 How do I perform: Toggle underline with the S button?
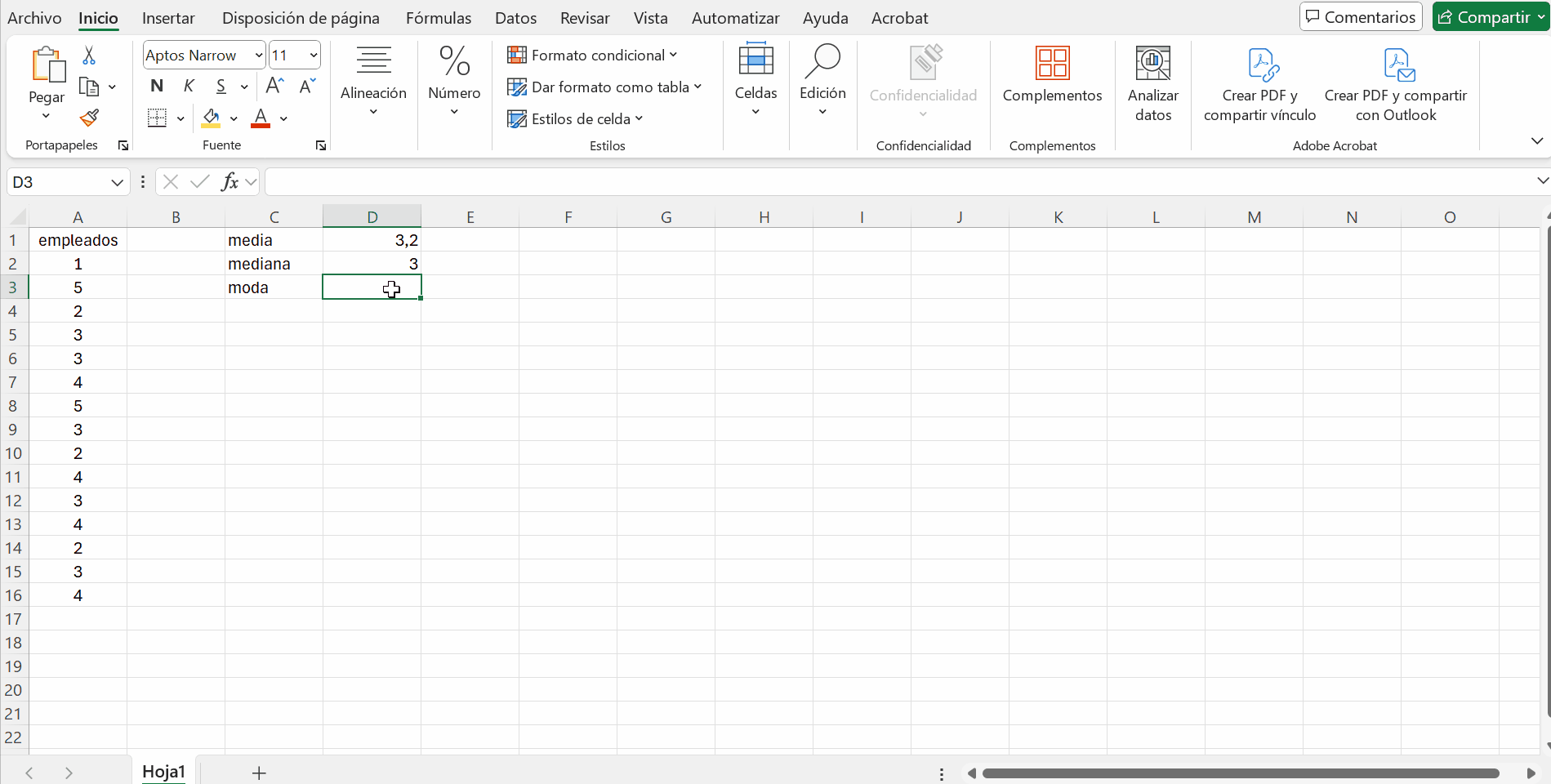(x=221, y=86)
